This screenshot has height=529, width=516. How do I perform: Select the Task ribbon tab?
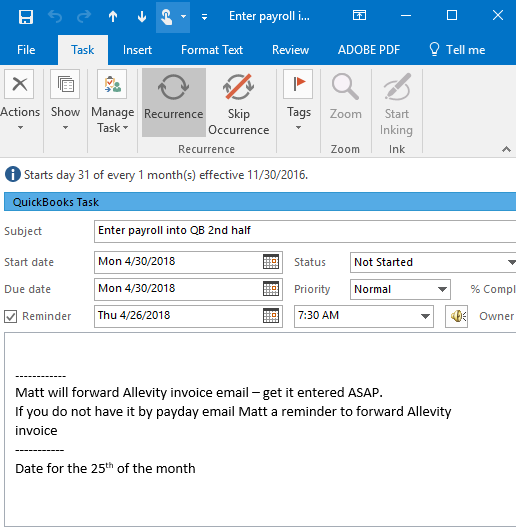click(83, 50)
